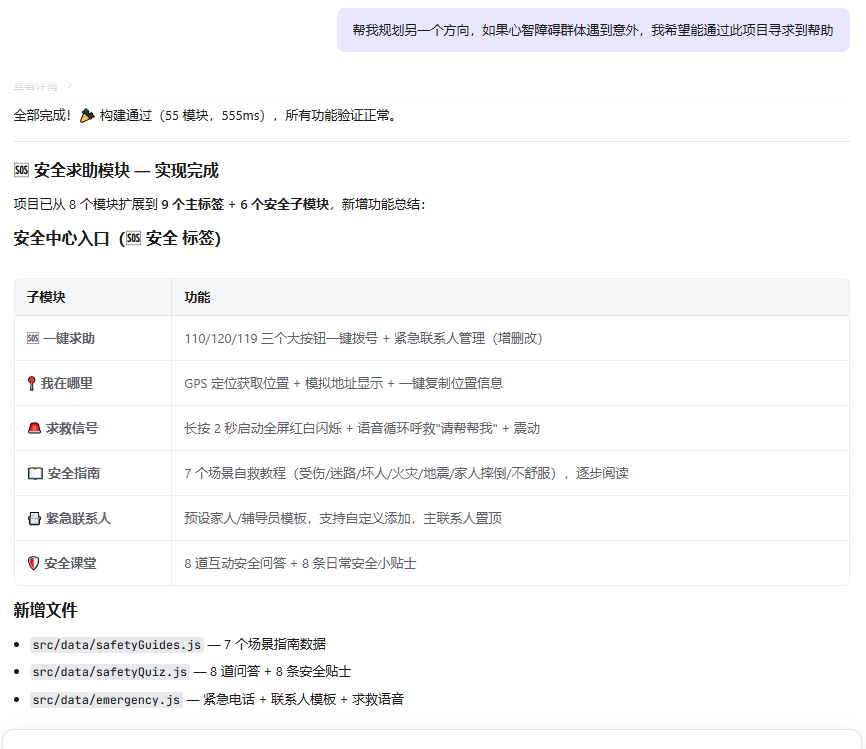This screenshot has height=749, width=866.
Task: Click the 新增文件 section heading
Action: click(45, 611)
